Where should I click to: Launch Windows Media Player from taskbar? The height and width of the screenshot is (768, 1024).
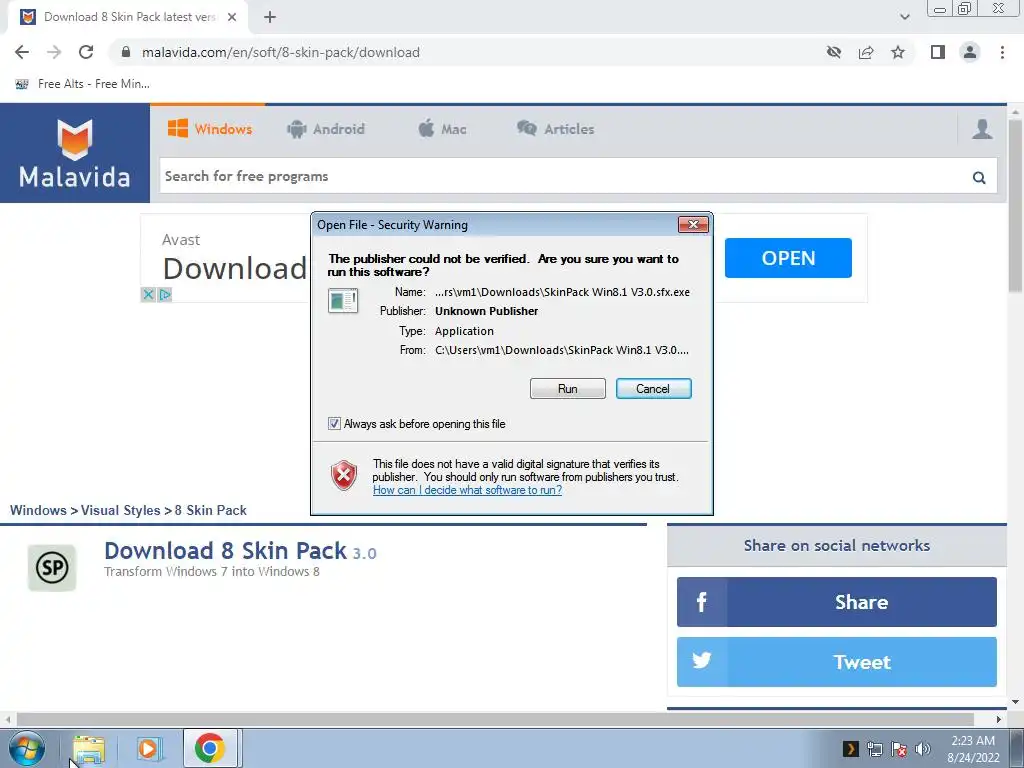coord(148,748)
